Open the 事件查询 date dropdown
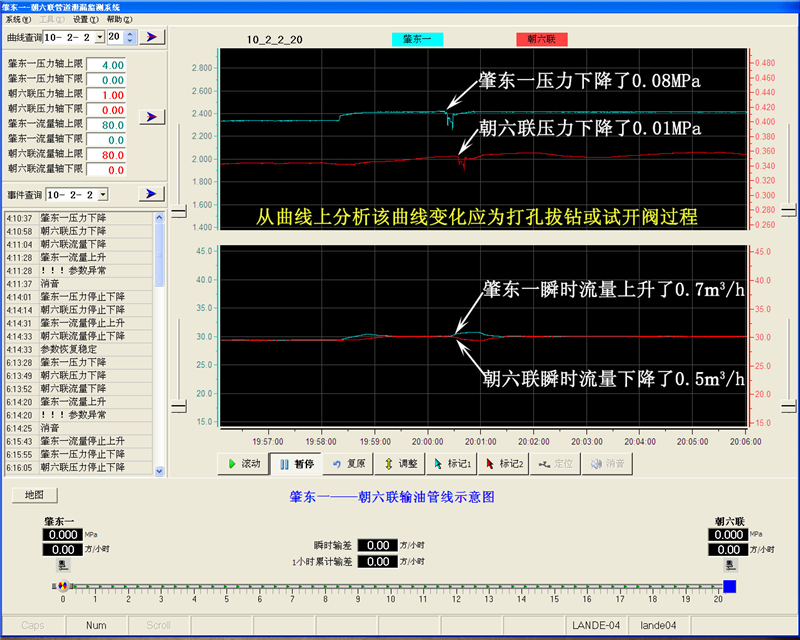Viewport: 800px width, 640px height. pos(102,194)
